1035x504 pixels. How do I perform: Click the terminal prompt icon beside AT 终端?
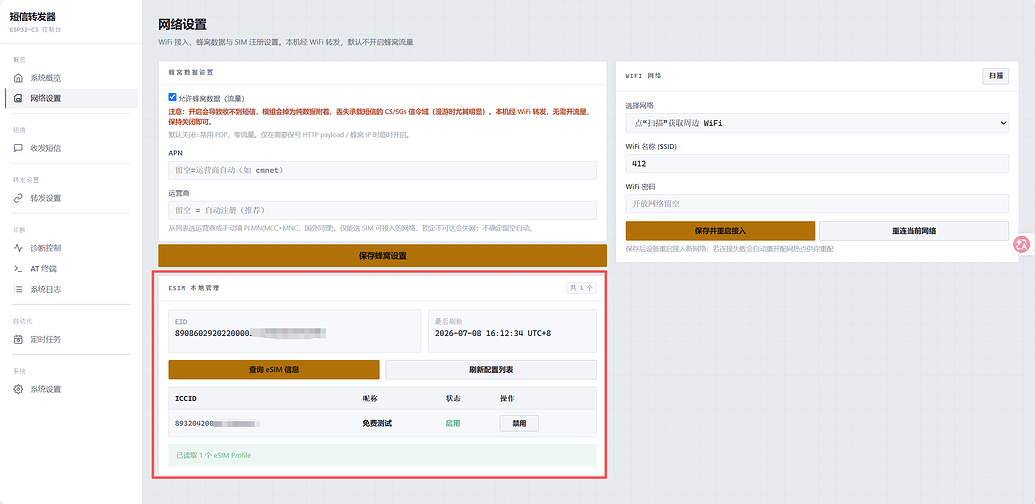[x=18, y=268]
